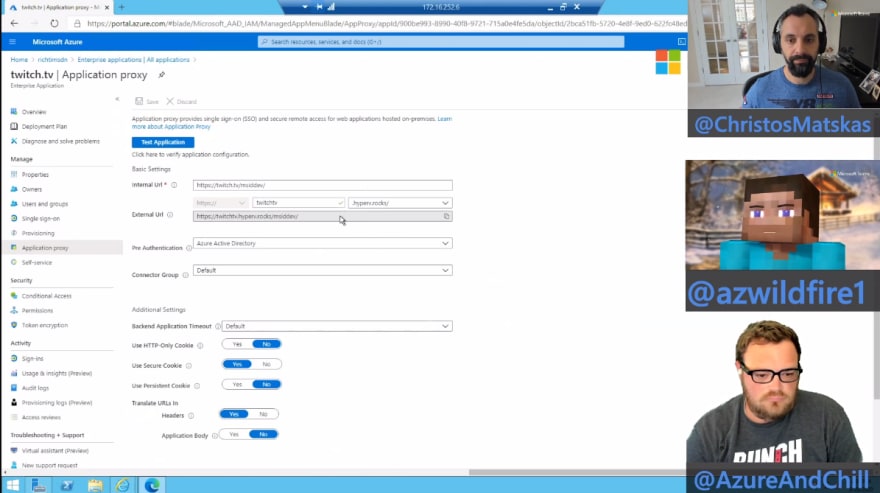
Task: Open the .hyperv.rocks/ domain dropdown
Action: (x=400, y=203)
